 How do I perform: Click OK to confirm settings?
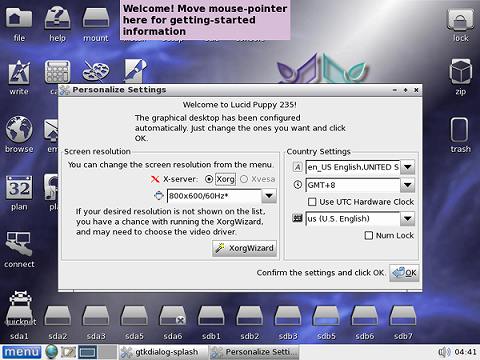[404, 273]
